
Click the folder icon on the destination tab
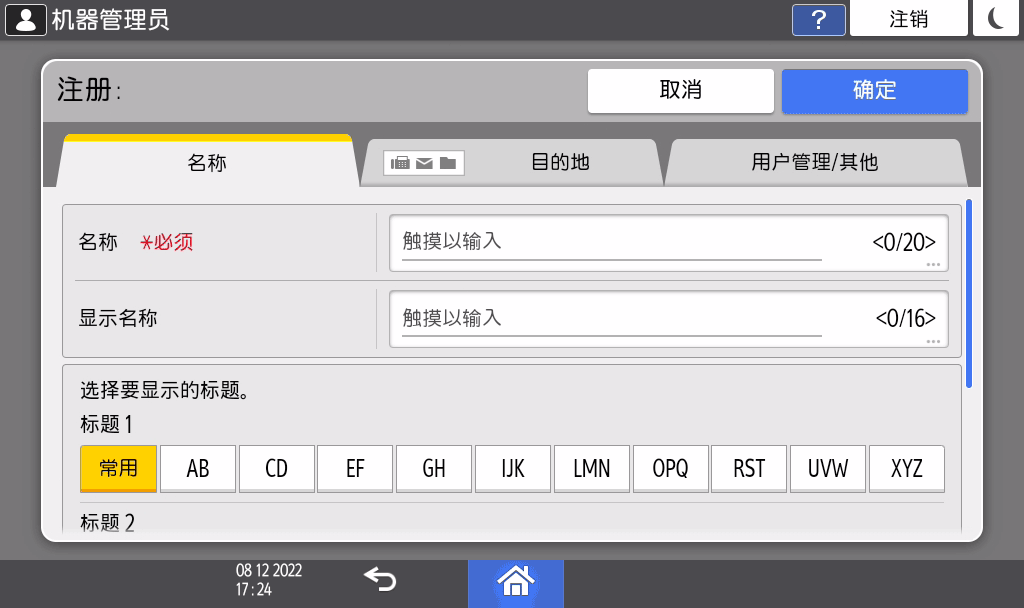point(448,162)
